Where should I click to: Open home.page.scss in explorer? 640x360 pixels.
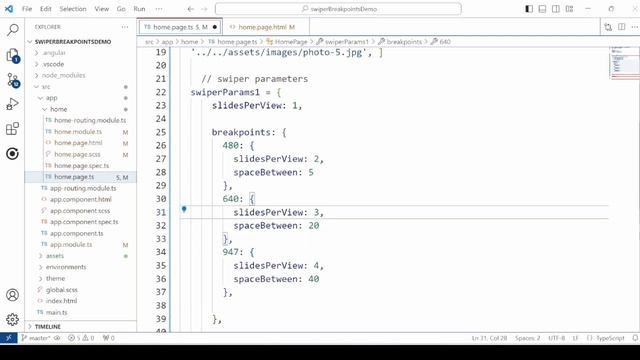pos(77,154)
